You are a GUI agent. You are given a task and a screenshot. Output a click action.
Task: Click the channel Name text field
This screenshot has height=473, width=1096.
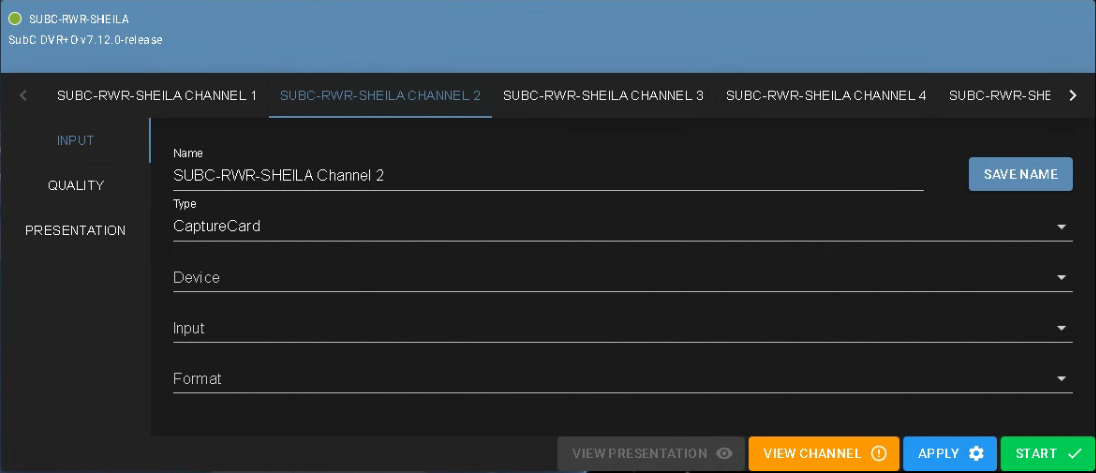click(x=547, y=176)
